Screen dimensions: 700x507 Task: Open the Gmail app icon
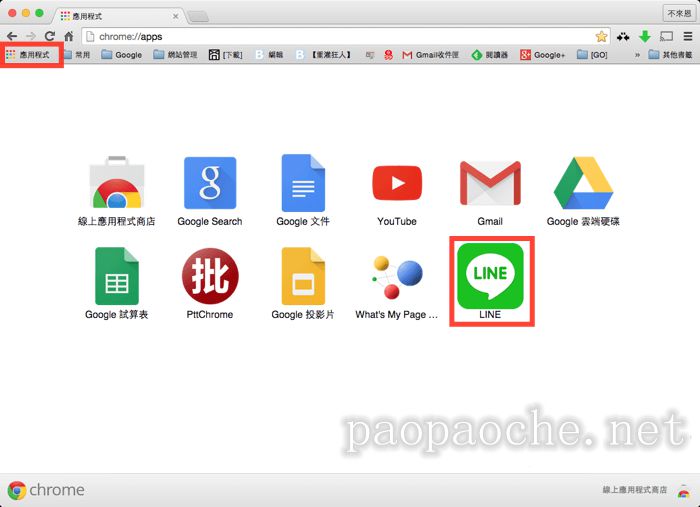(490, 183)
